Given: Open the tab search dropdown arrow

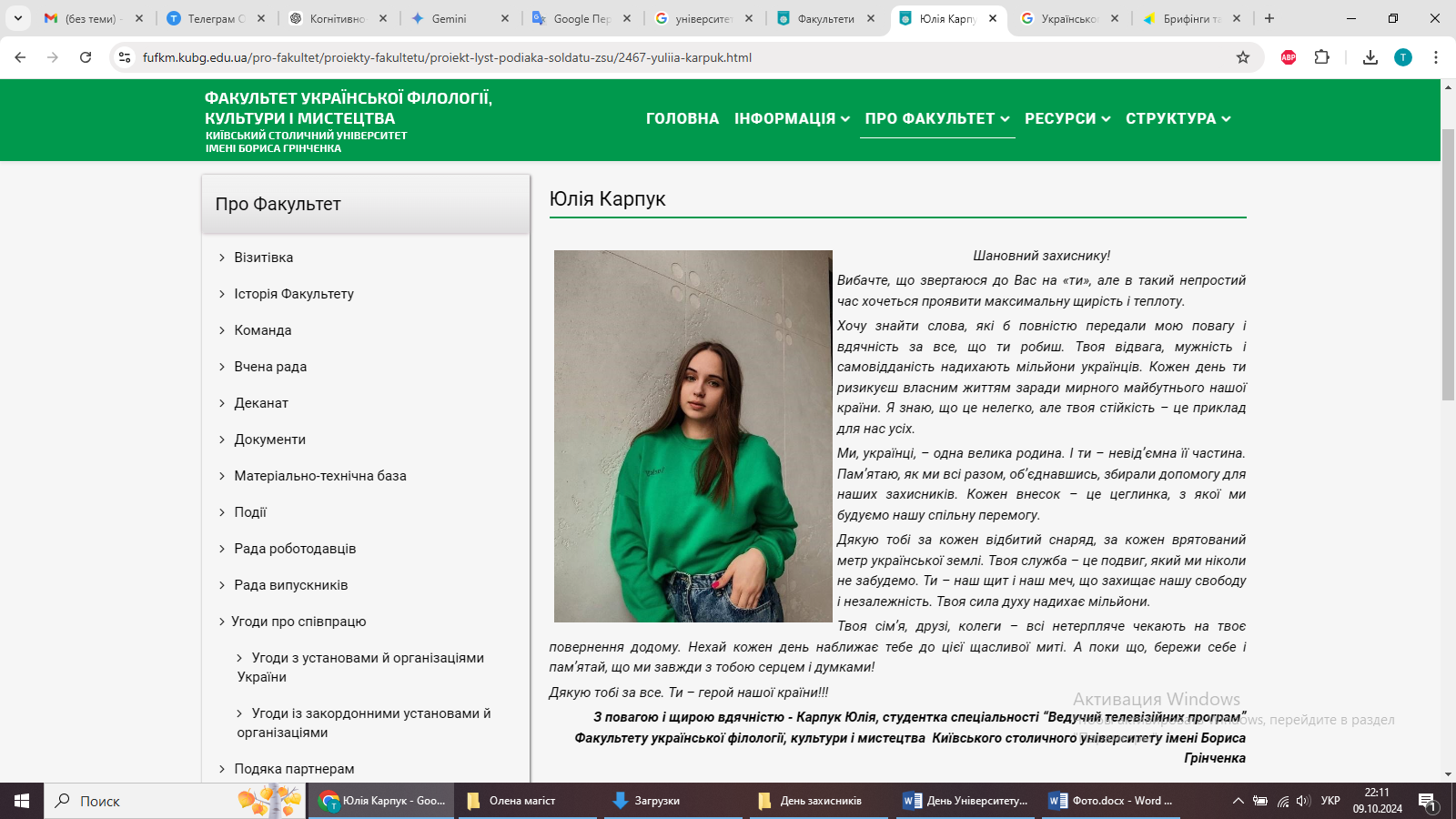Looking at the screenshot, I should click(17, 18).
